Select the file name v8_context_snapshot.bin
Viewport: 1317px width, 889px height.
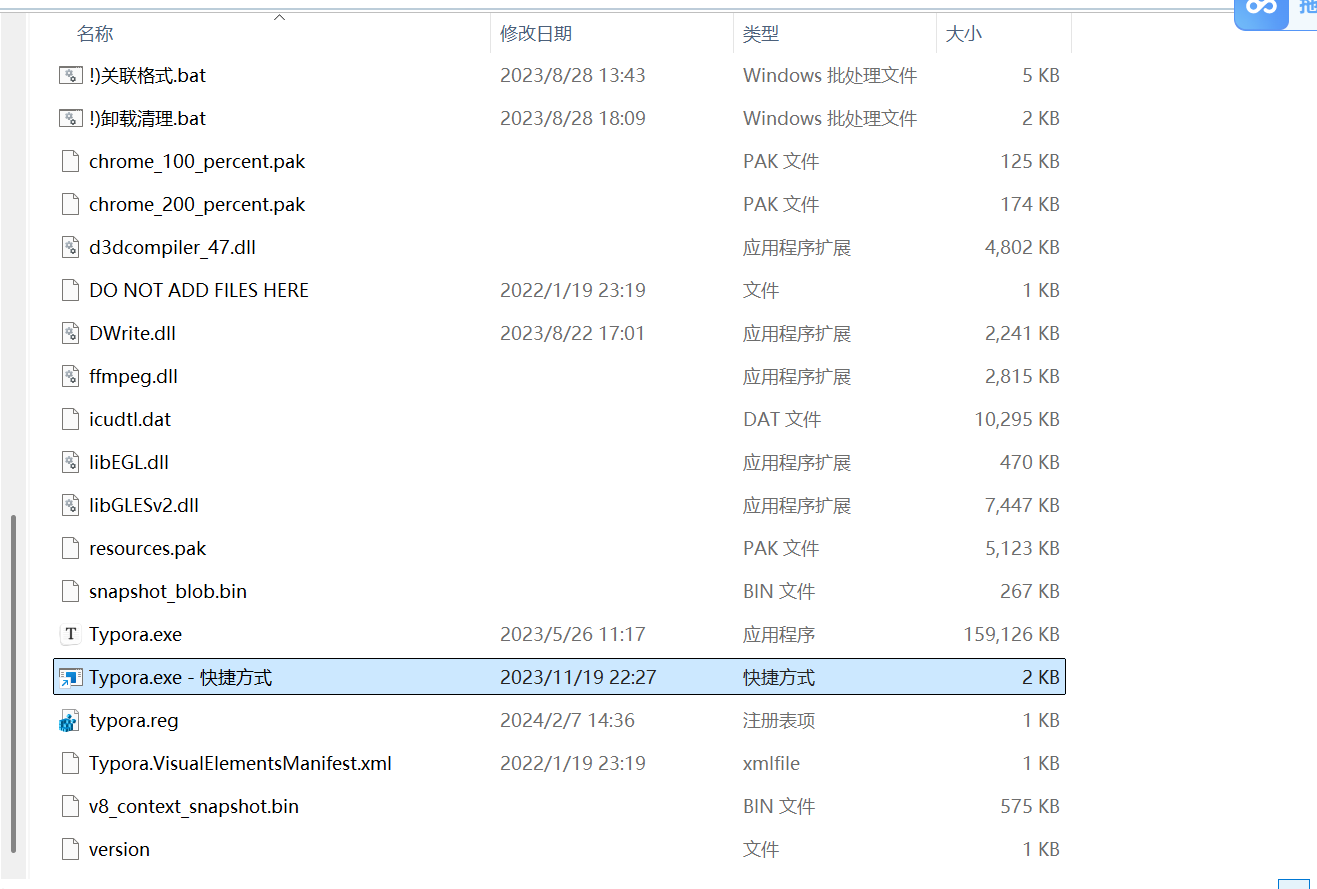coord(194,806)
